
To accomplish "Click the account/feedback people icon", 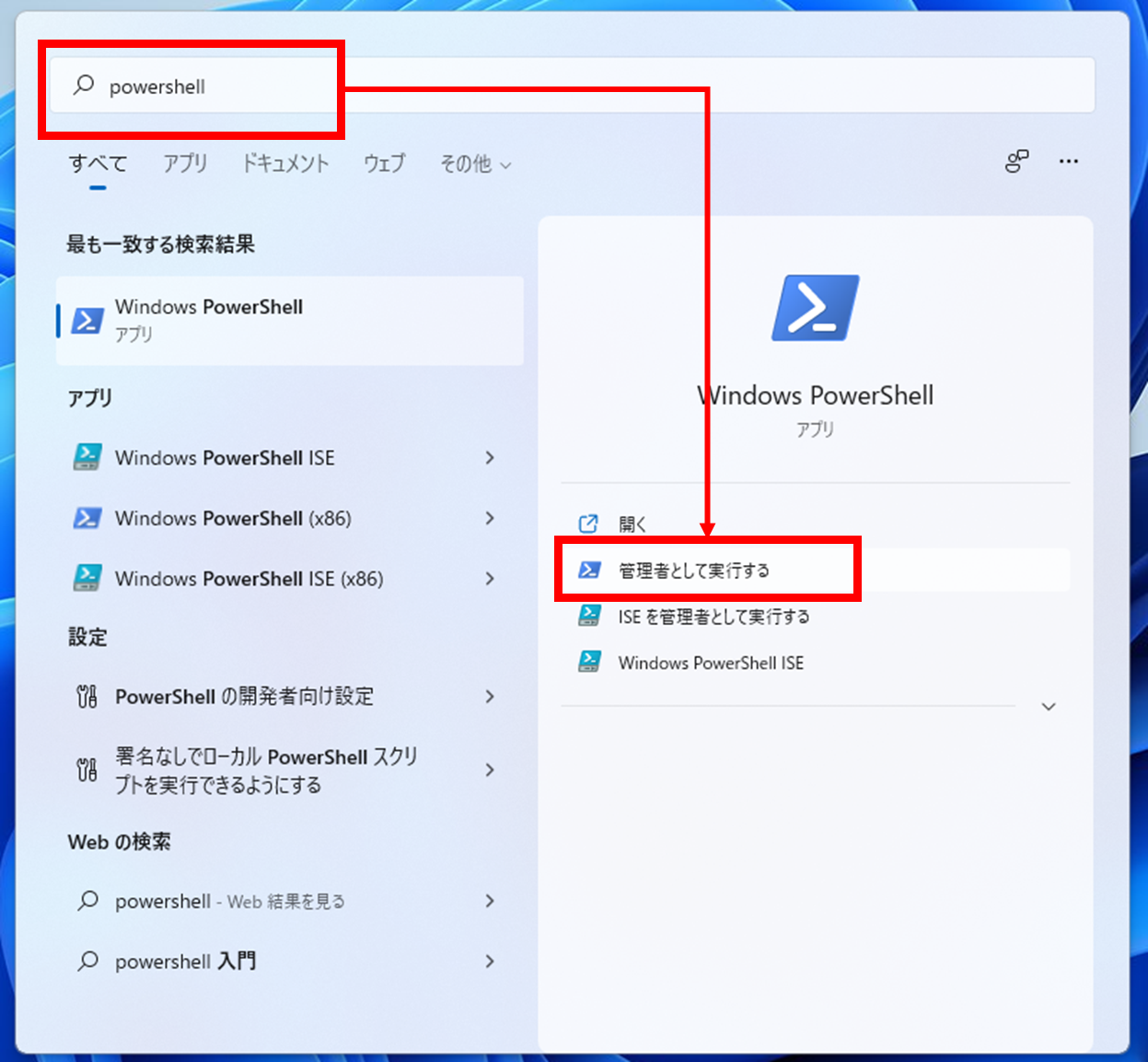I will (x=1016, y=161).
